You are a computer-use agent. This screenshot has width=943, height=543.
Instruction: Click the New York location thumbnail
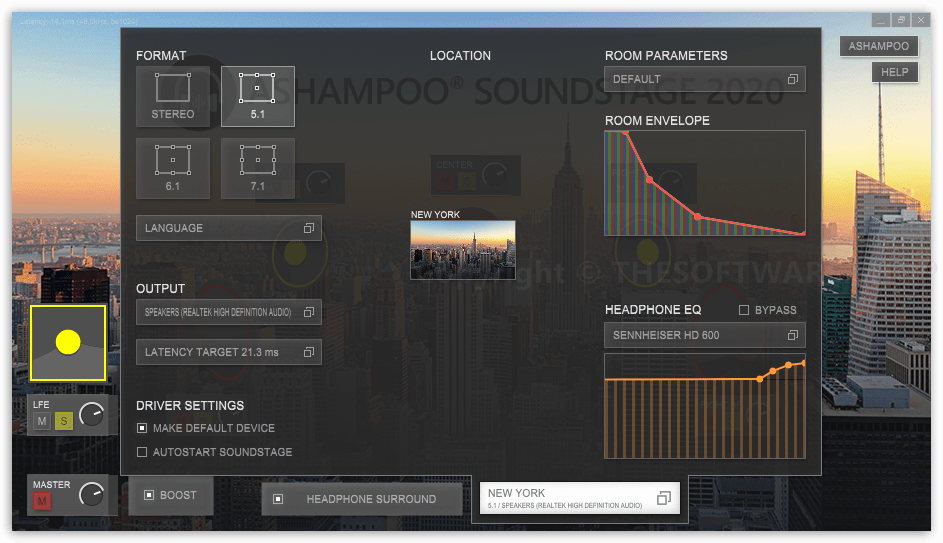462,250
